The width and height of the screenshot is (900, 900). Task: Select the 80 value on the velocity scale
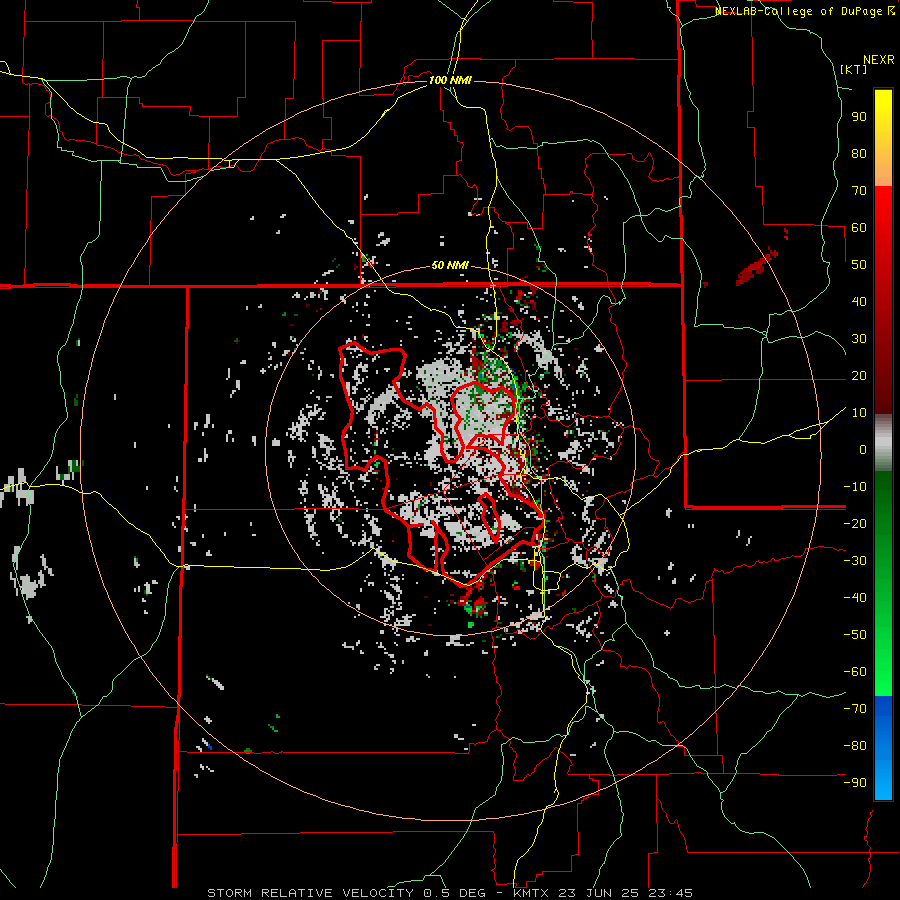(859, 153)
